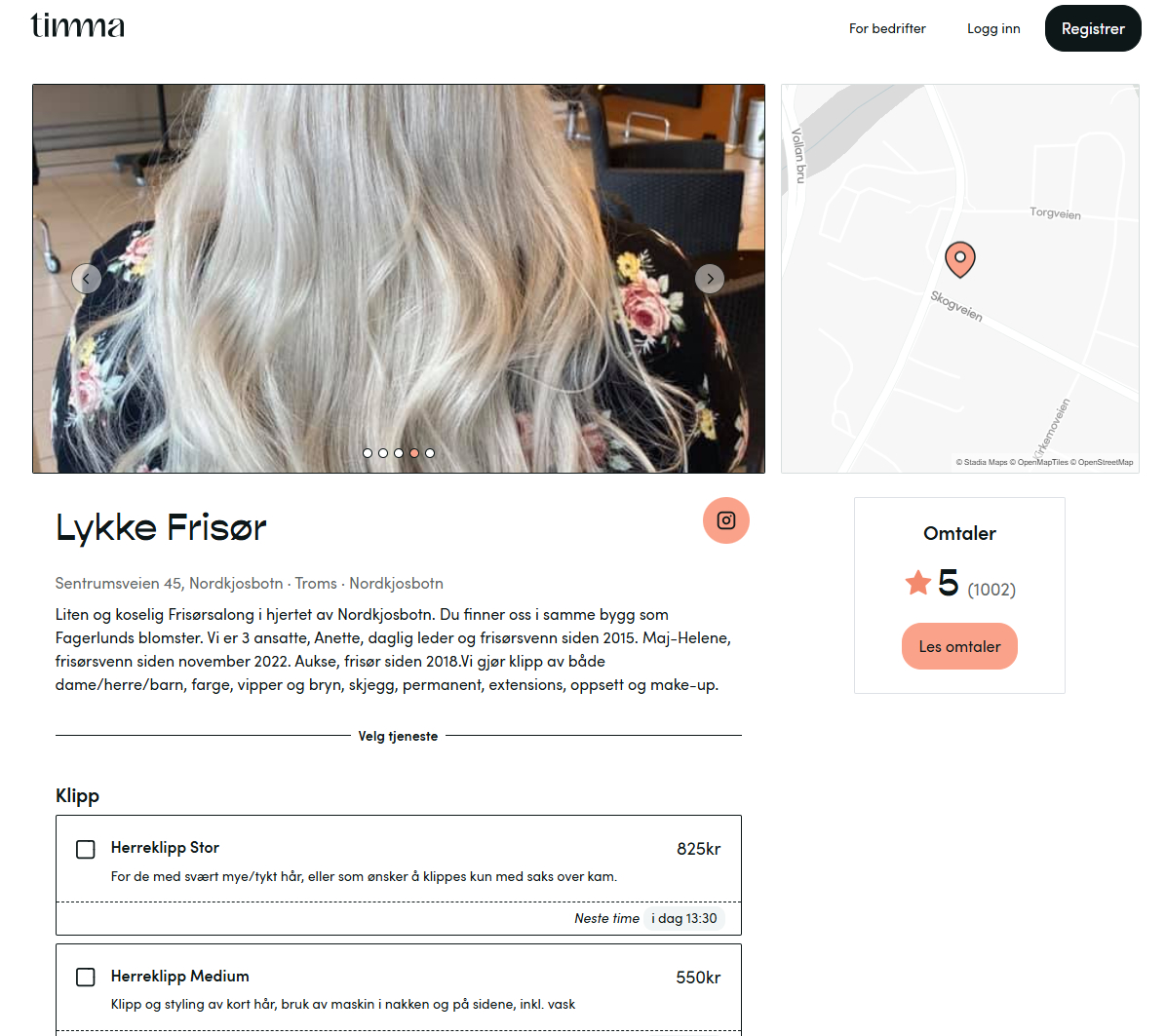The image size is (1166, 1036).
Task: Open the Logg inn page
Action: [x=993, y=28]
